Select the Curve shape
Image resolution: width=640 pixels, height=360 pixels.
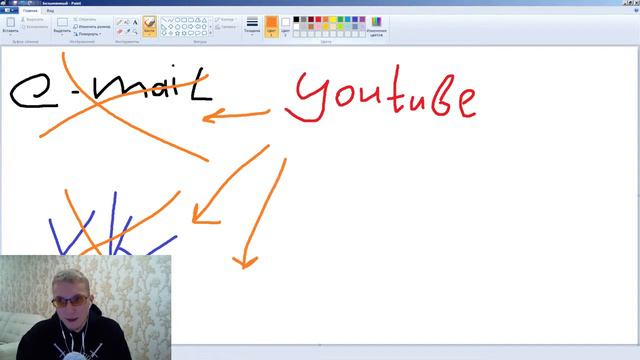coord(171,20)
